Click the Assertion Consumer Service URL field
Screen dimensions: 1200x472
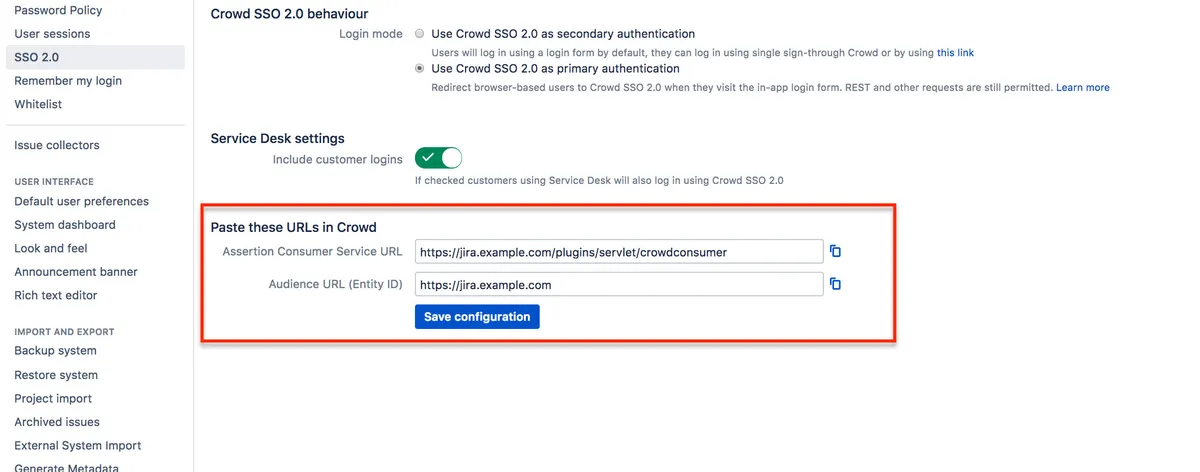click(x=618, y=252)
